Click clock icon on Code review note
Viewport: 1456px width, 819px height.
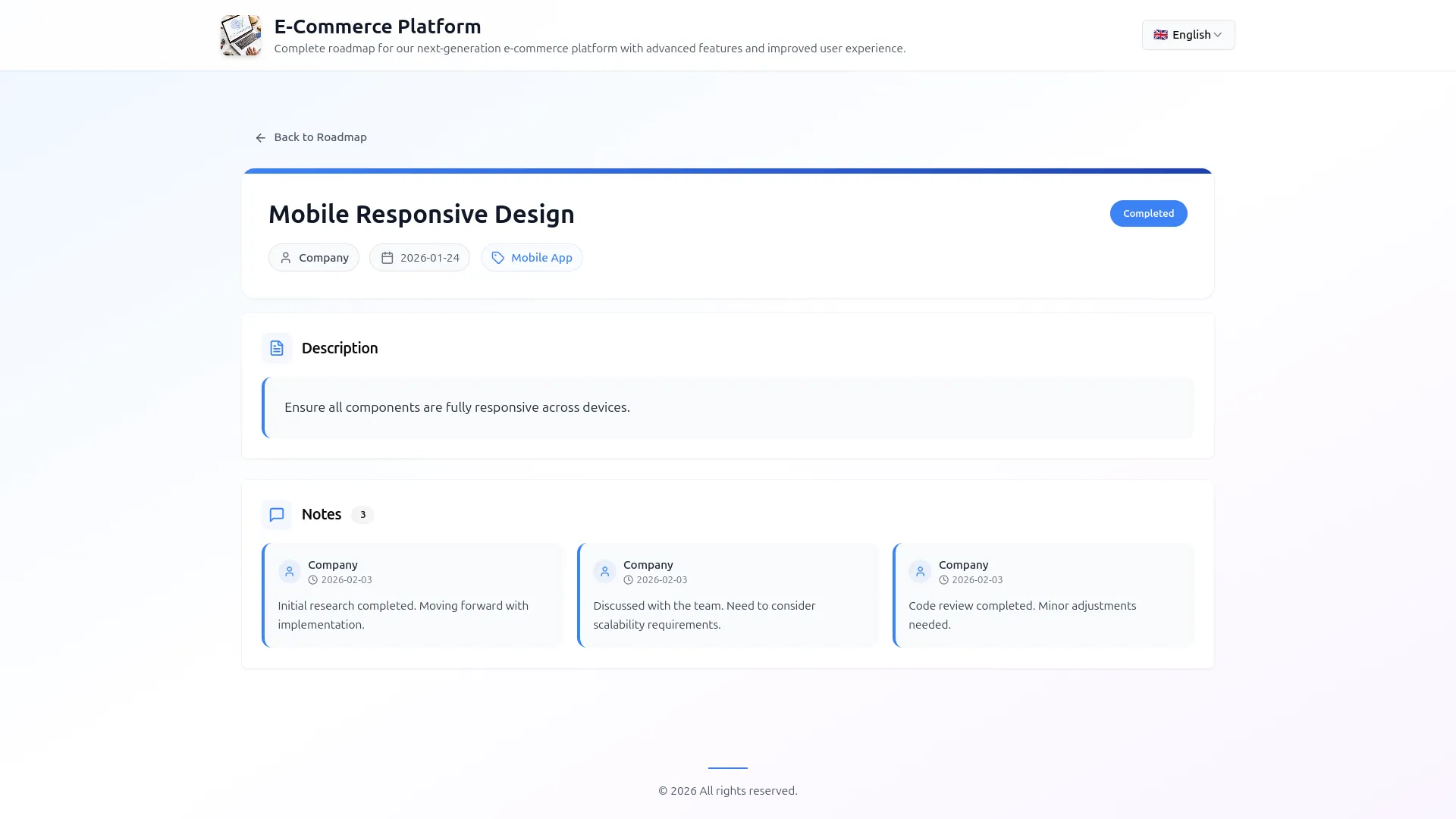(x=943, y=580)
